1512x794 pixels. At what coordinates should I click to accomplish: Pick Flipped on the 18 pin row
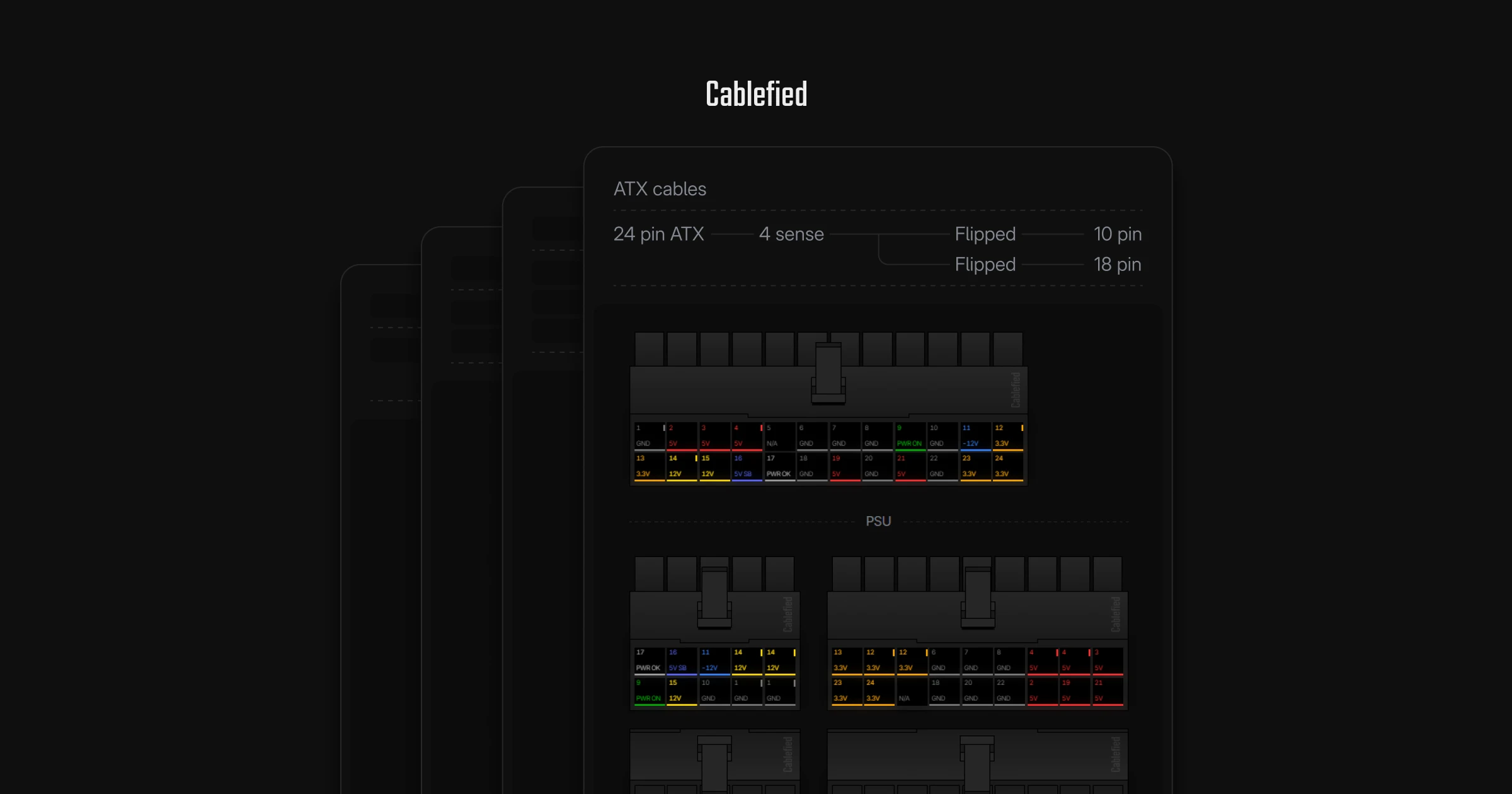click(x=985, y=265)
